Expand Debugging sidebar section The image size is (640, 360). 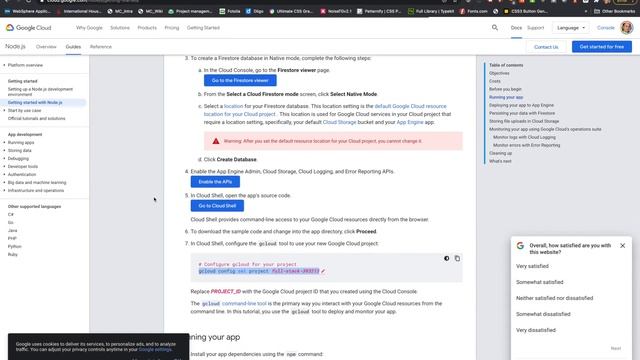click(x=18, y=158)
